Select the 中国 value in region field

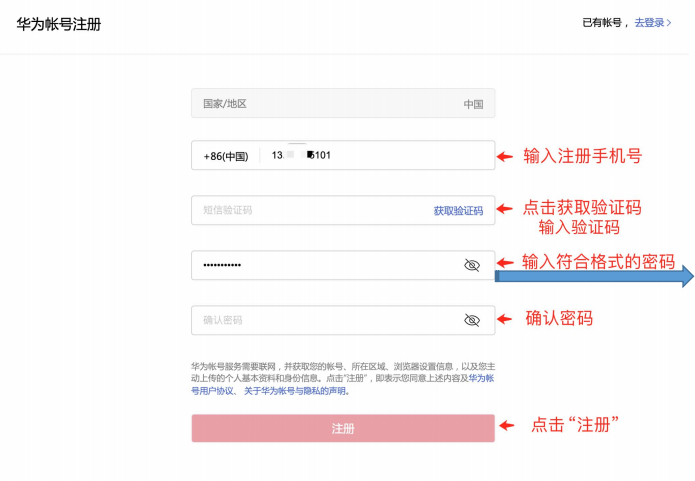pyautogui.click(x=473, y=104)
